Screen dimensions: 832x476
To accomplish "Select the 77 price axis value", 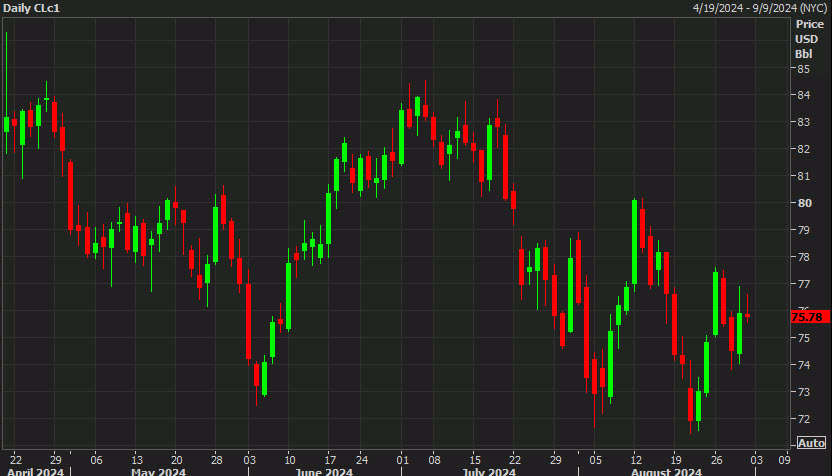I will [803, 284].
